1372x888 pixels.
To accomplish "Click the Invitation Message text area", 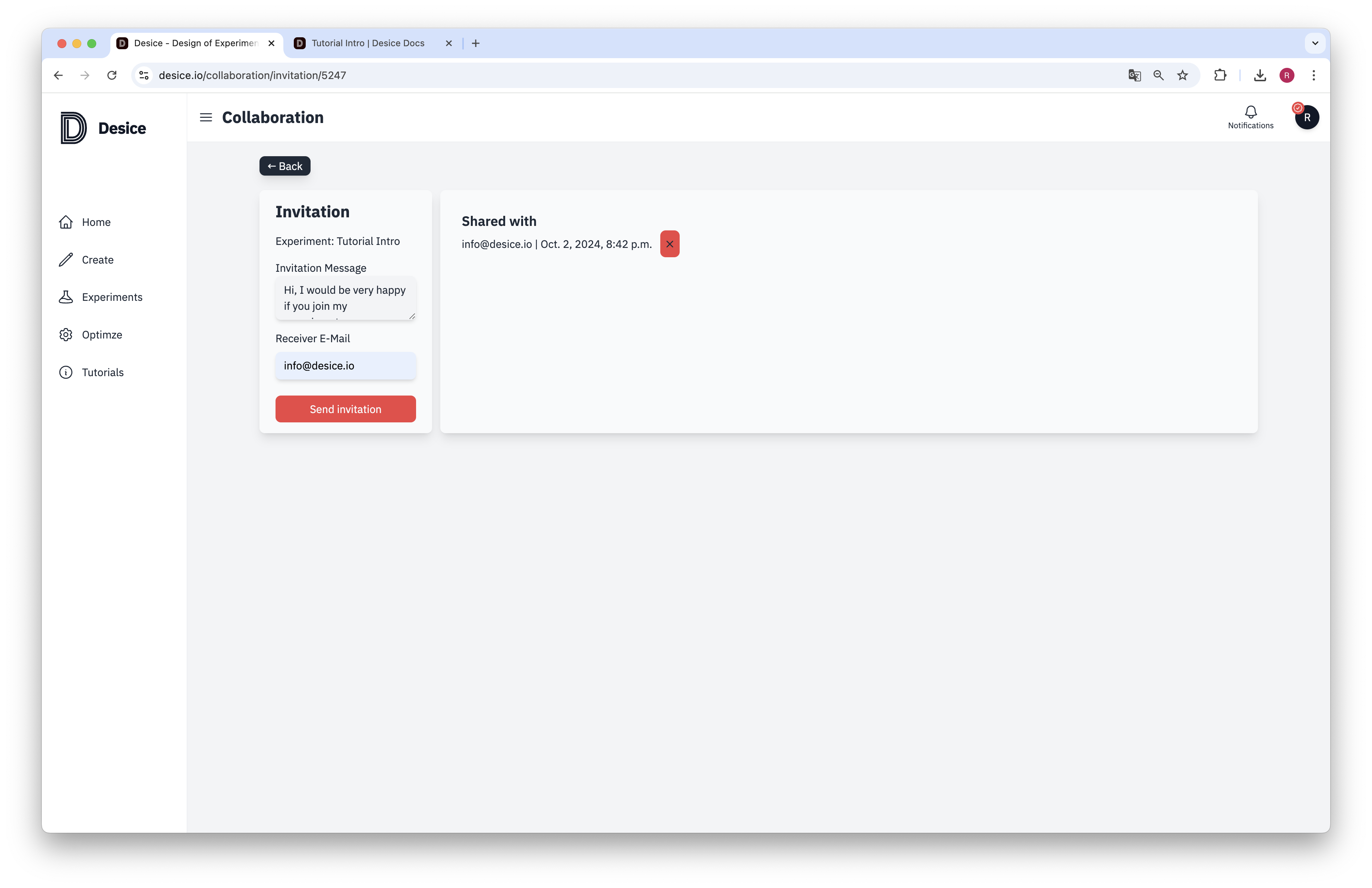I will point(345,297).
